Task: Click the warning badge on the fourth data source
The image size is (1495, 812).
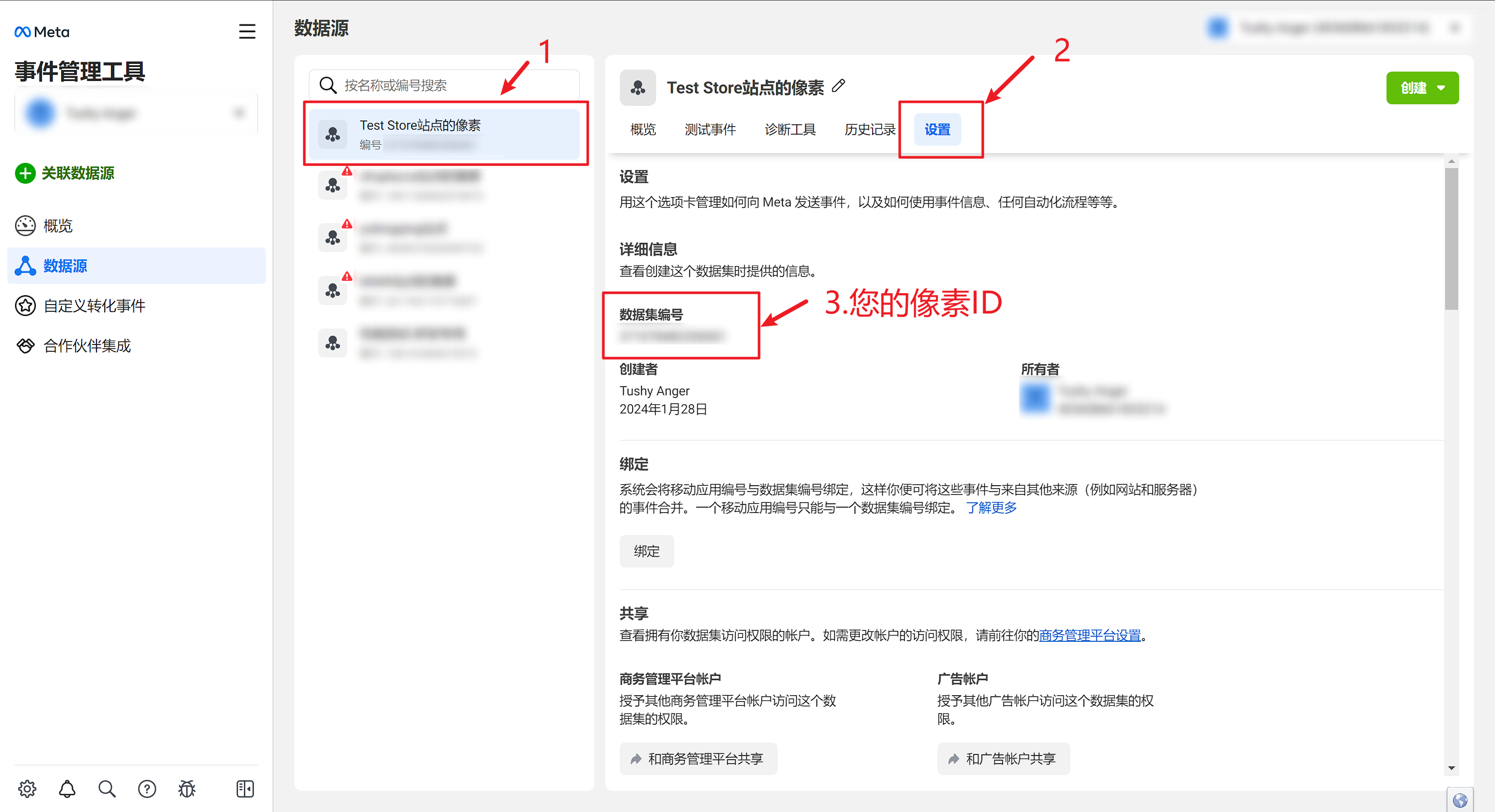Action: [x=347, y=276]
